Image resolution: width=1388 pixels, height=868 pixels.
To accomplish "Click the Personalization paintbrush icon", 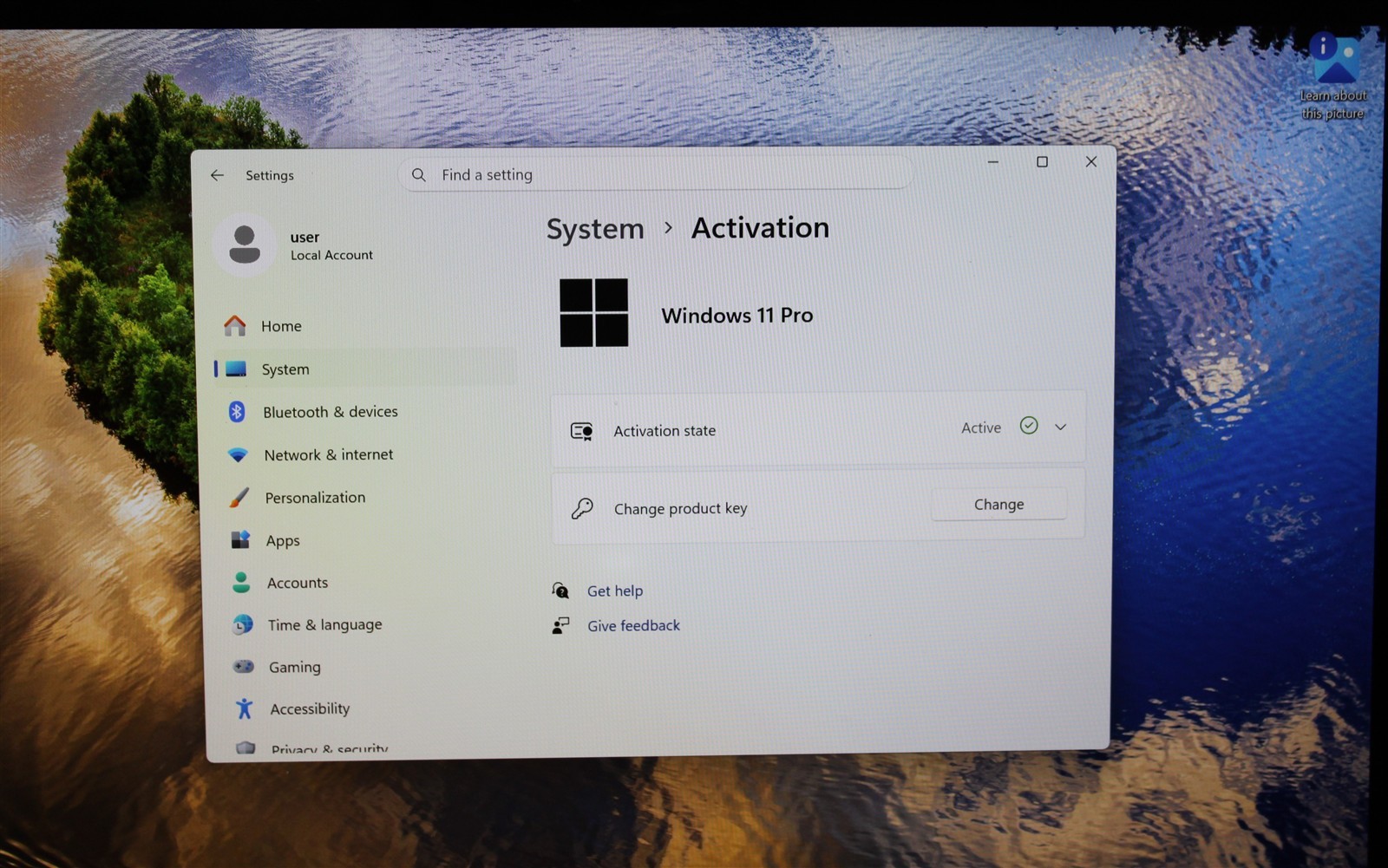I will (239, 497).
